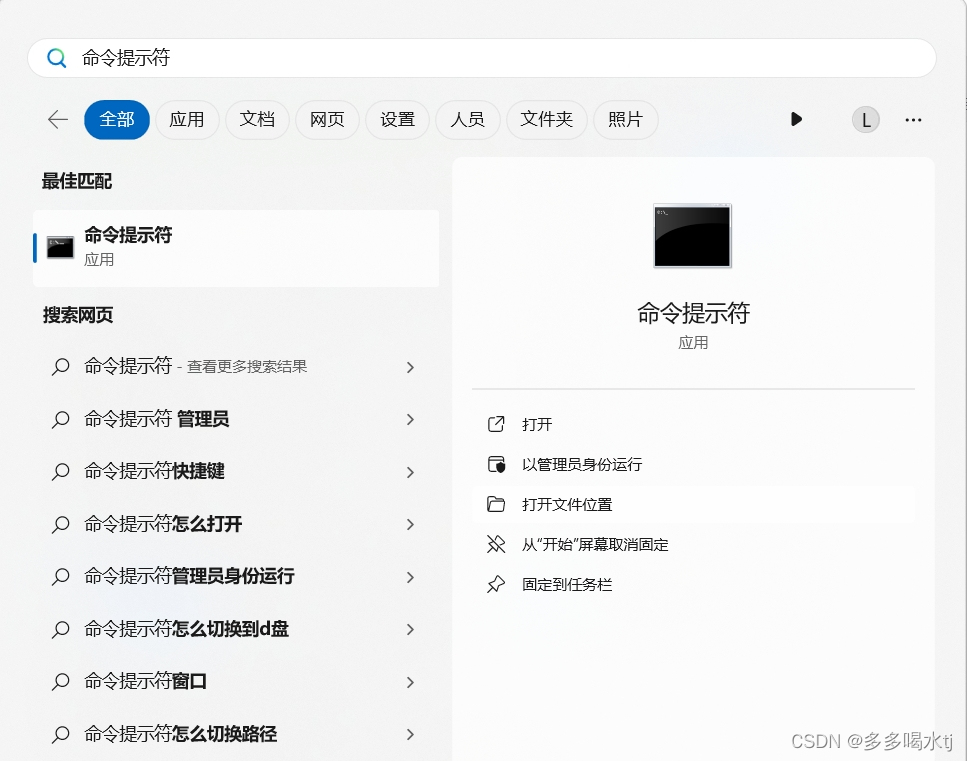This screenshot has height=761, width=967.
Task: Click the folder icon for 打开文件位置
Action: [496, 504]
